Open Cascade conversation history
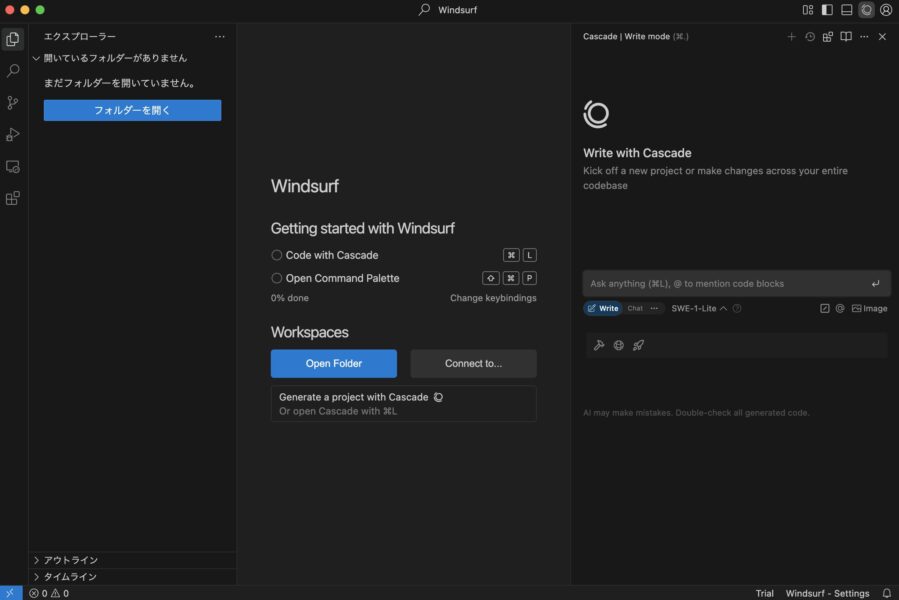 [x=810, y=37]
